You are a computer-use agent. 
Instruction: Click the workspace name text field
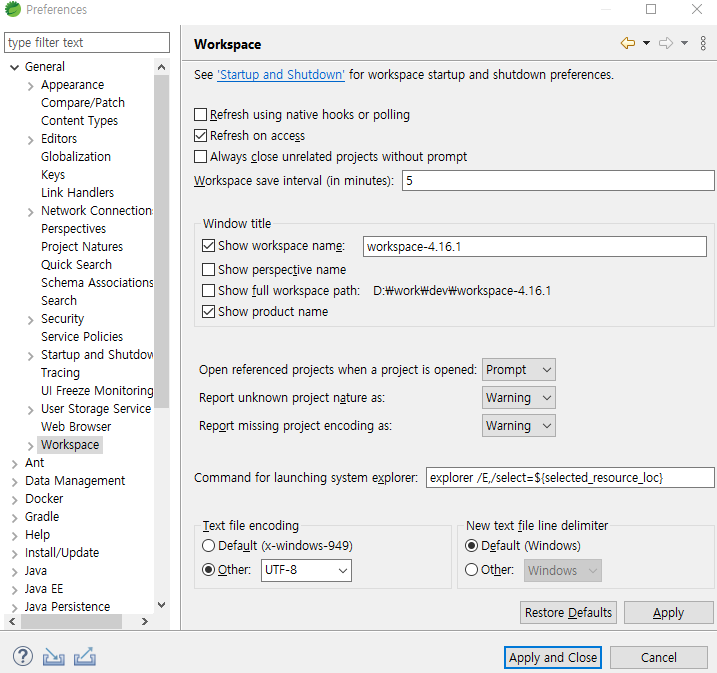click(x=535, y=246)
